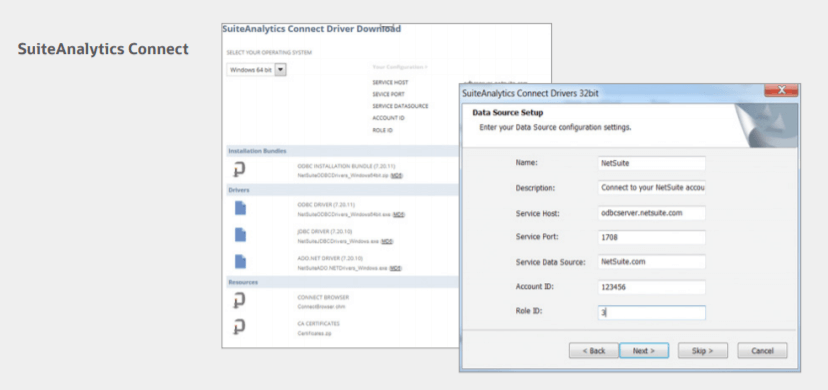The width and height of the screenshot is (828, 390).
Task: Close the SuiteAnalytics Connect Drivers 32bit dialog
Action: tap(781, 90)
